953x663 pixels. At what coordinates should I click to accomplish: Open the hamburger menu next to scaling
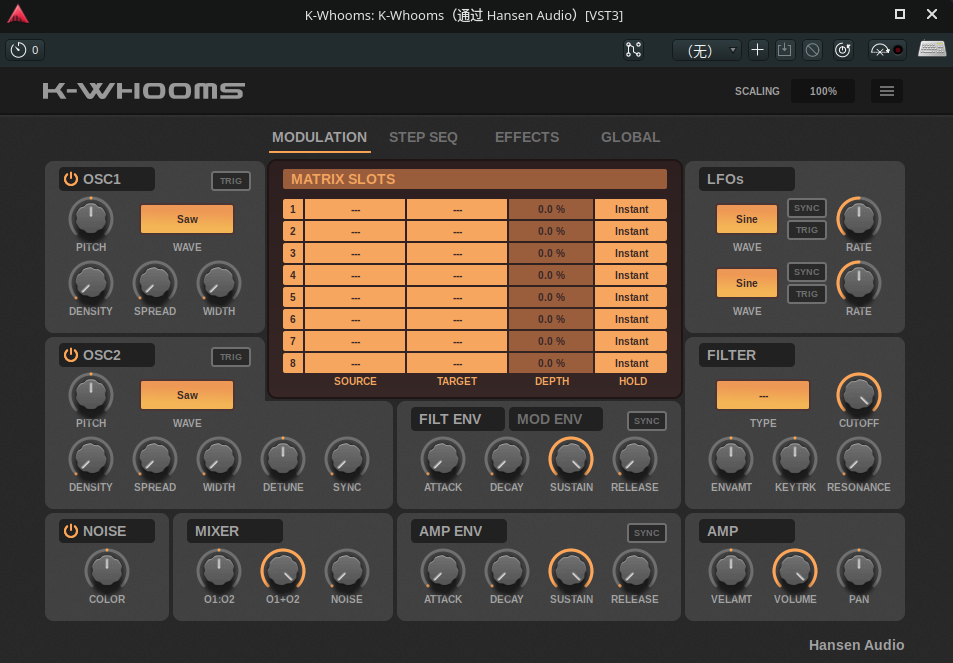pyautogui.click(x=887, y=91)
